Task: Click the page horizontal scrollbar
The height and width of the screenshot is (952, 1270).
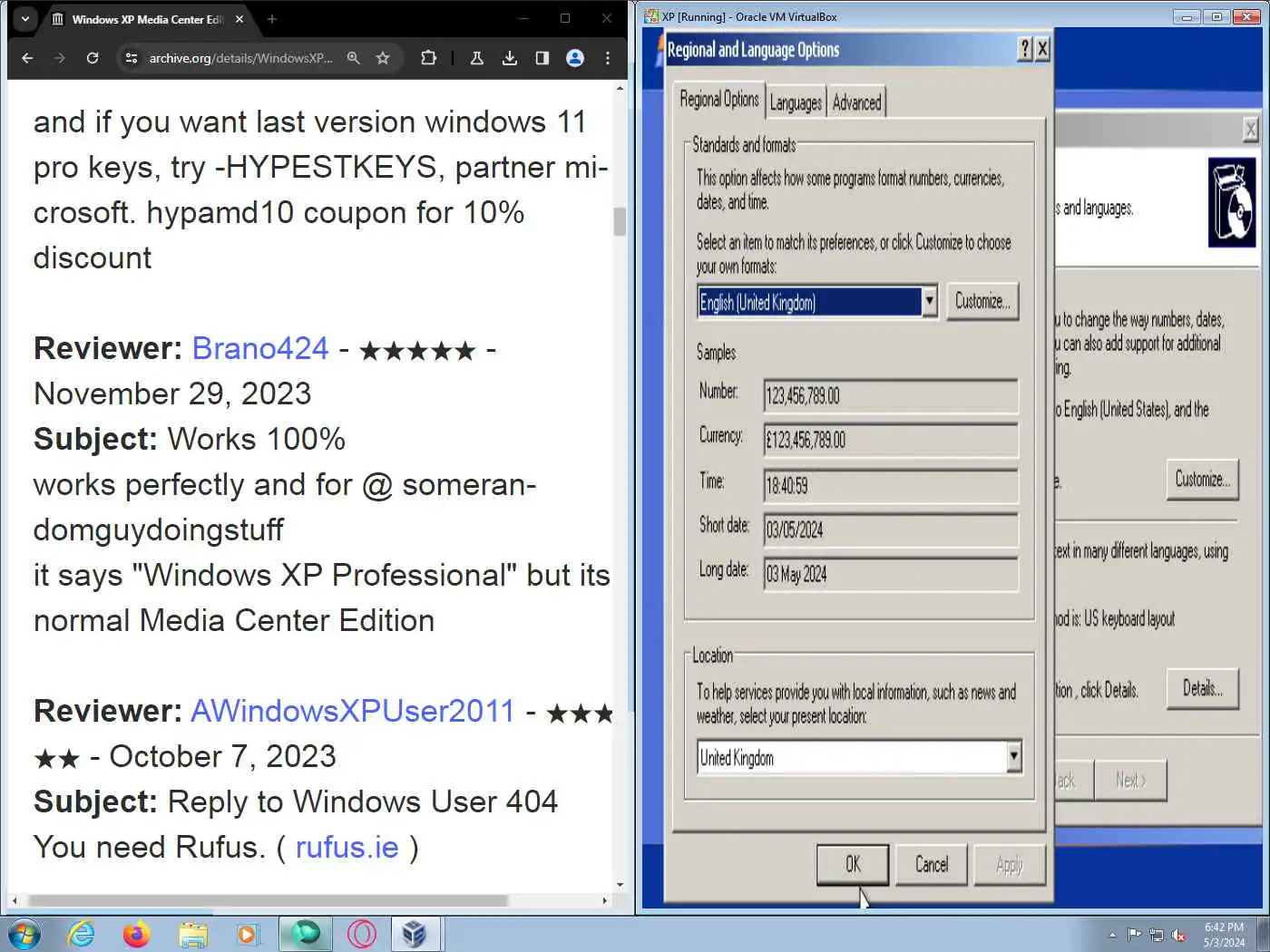Action: click(x=268, y=900)
